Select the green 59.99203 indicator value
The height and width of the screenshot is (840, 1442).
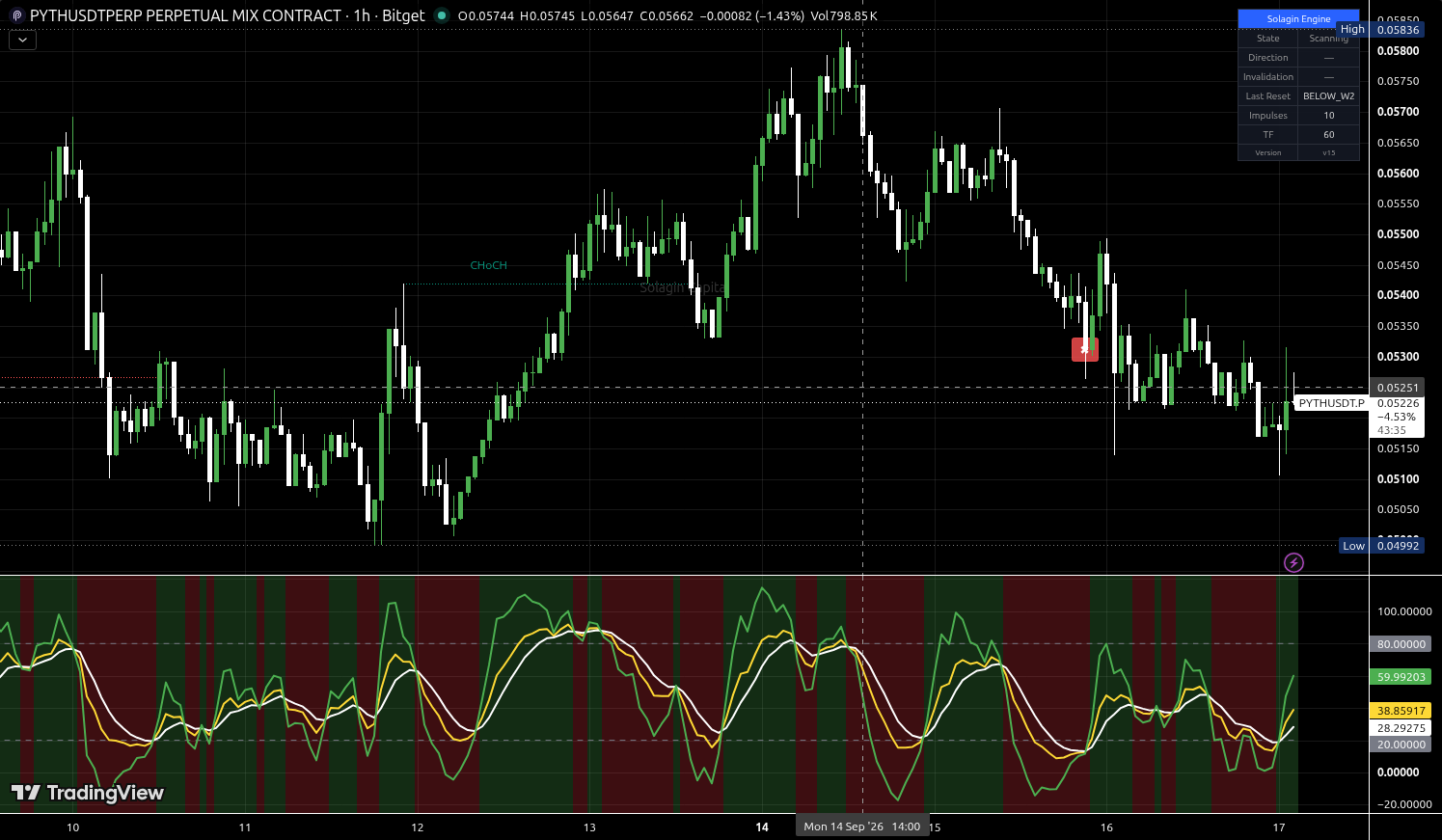click(1401, 677)
